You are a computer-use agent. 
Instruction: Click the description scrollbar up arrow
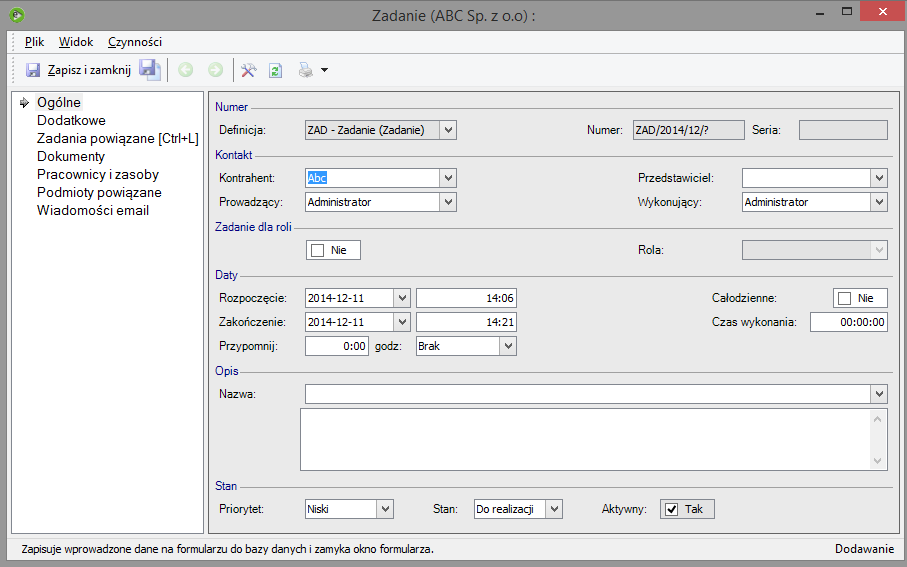877,418
